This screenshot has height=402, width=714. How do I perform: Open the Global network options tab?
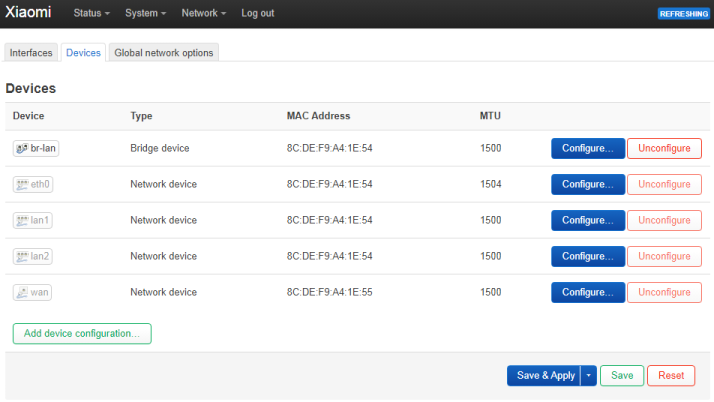tap(163, 52)
